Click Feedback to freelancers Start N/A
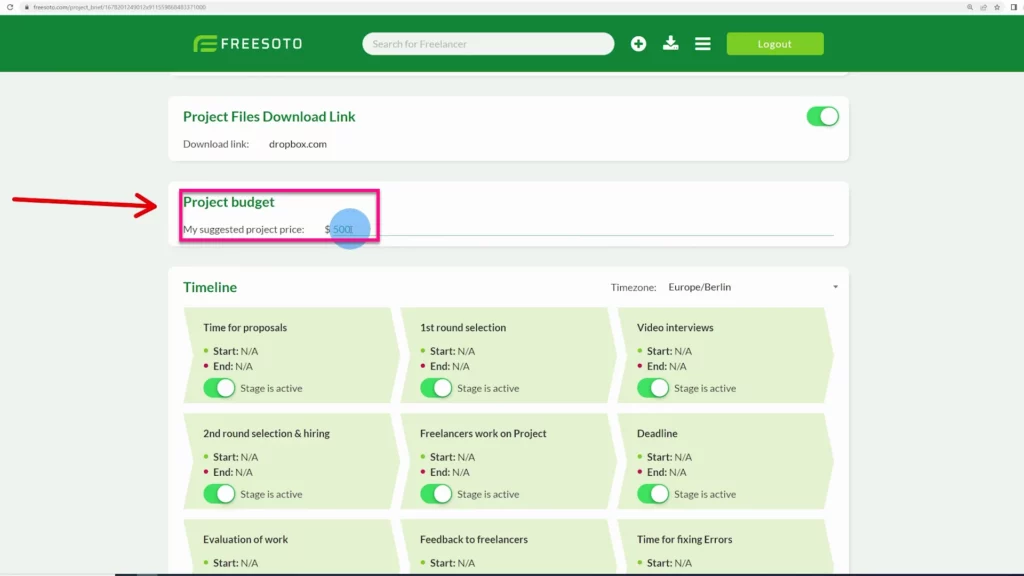Image resolution: width=1024 pixels, height=576 pixels. (452, 562)
